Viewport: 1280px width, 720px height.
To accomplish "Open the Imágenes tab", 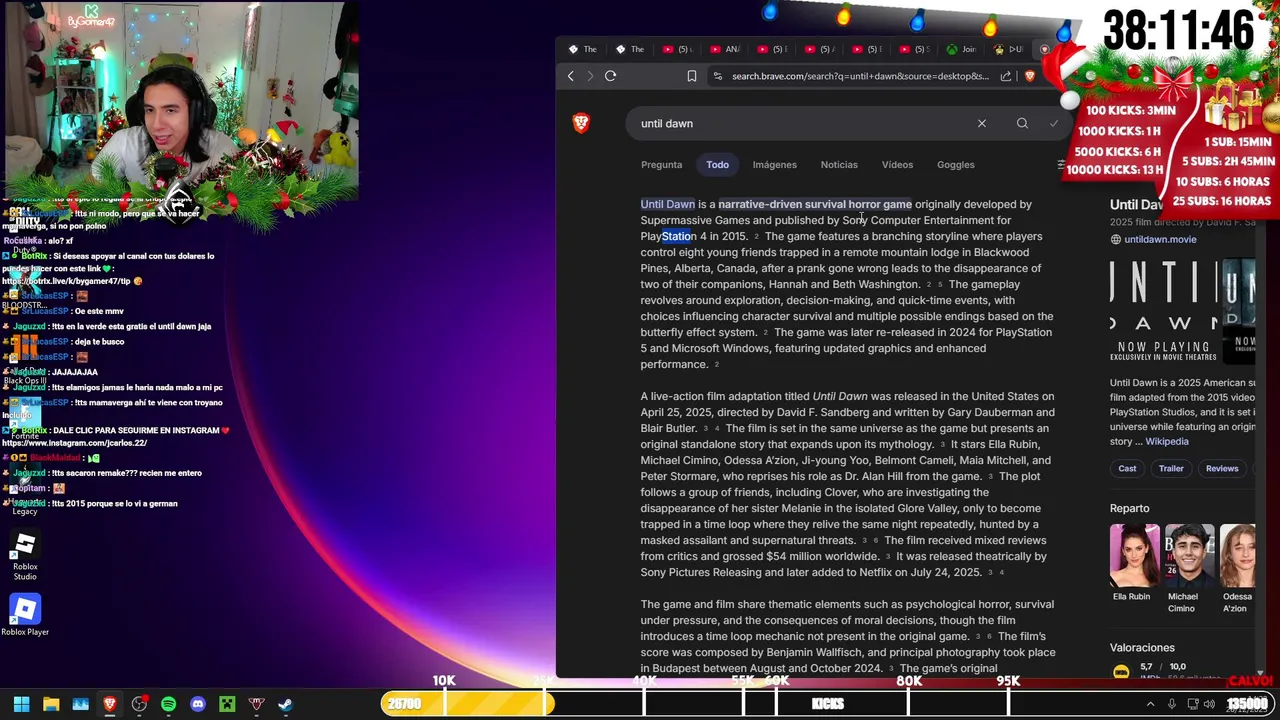I will [x=775, y=165].
